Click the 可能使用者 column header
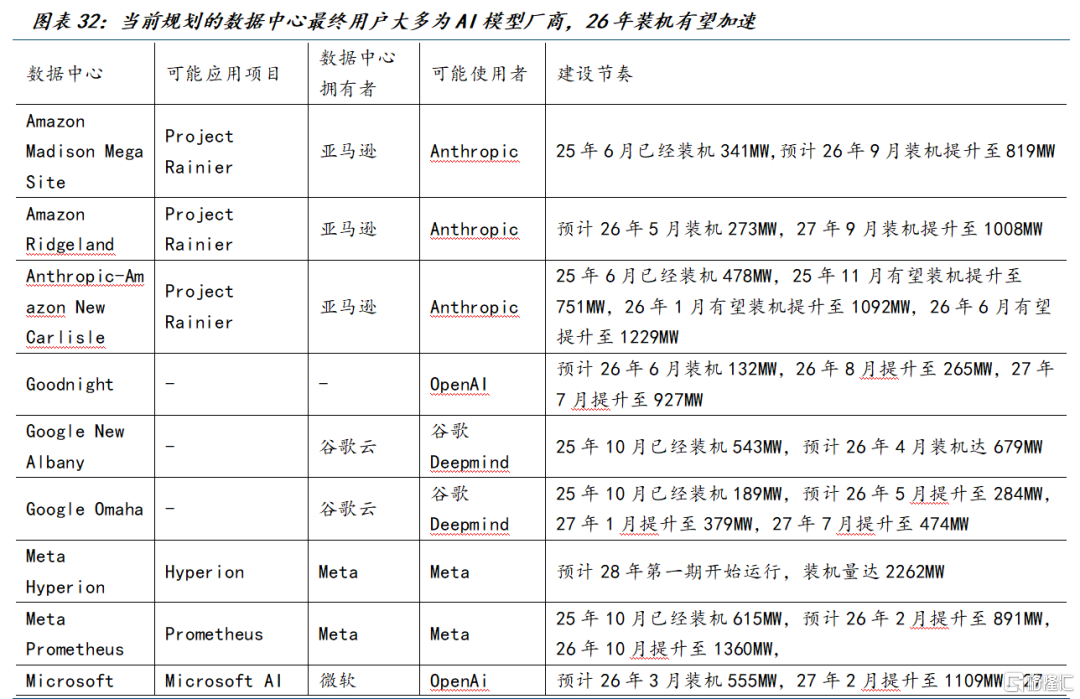The height and width of the screenshot is (699, 1080). 478,74
